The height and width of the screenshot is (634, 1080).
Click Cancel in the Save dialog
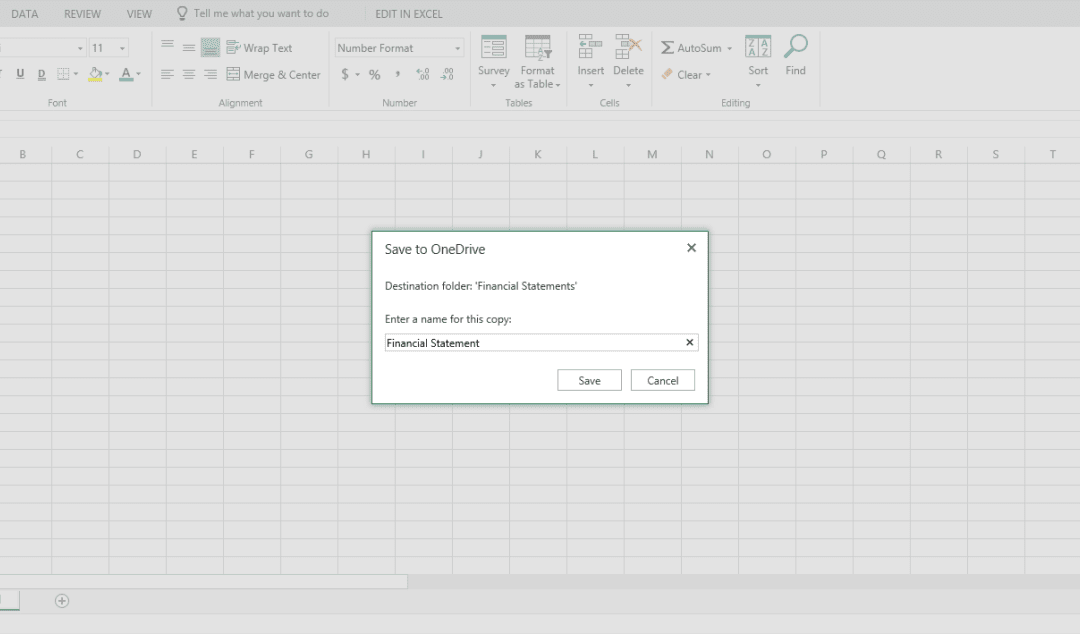[662, 381]
